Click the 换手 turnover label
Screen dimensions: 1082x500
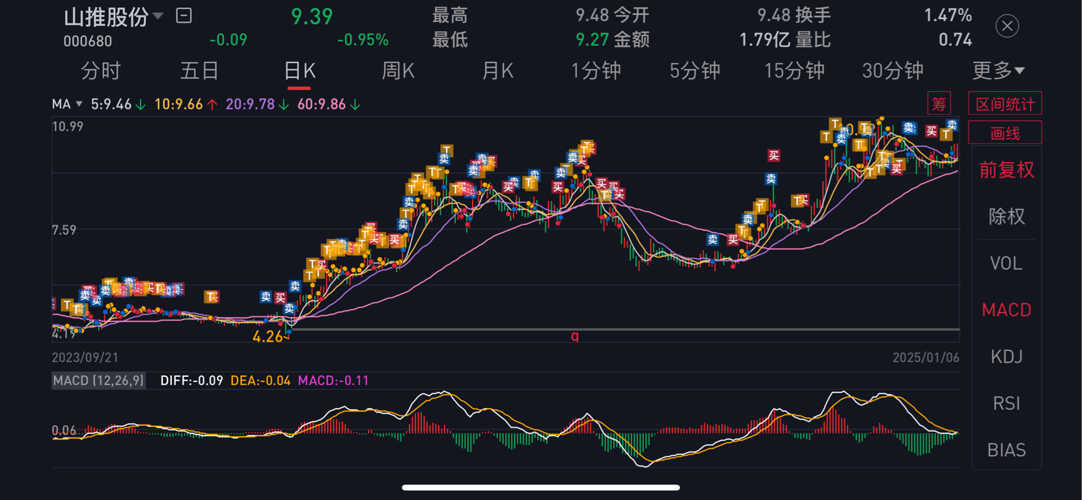pos(813,15)
